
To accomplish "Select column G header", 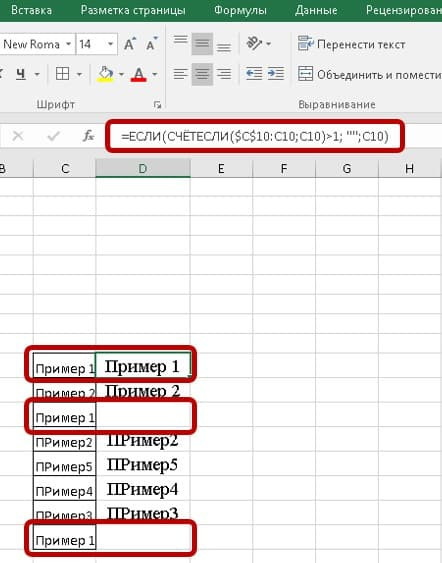I will coord(346,168).
